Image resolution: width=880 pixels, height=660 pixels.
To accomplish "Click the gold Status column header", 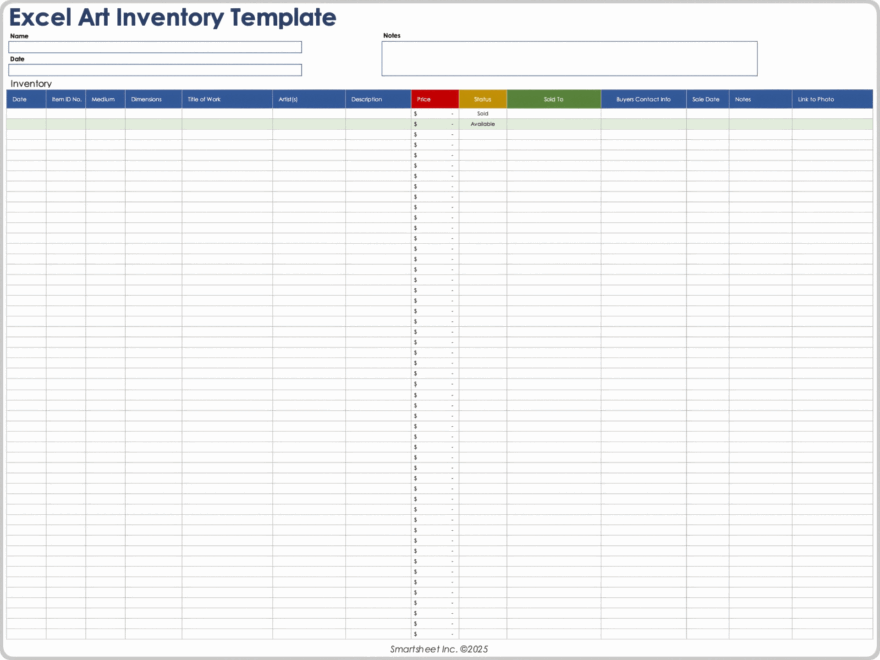I will (483, 99).
